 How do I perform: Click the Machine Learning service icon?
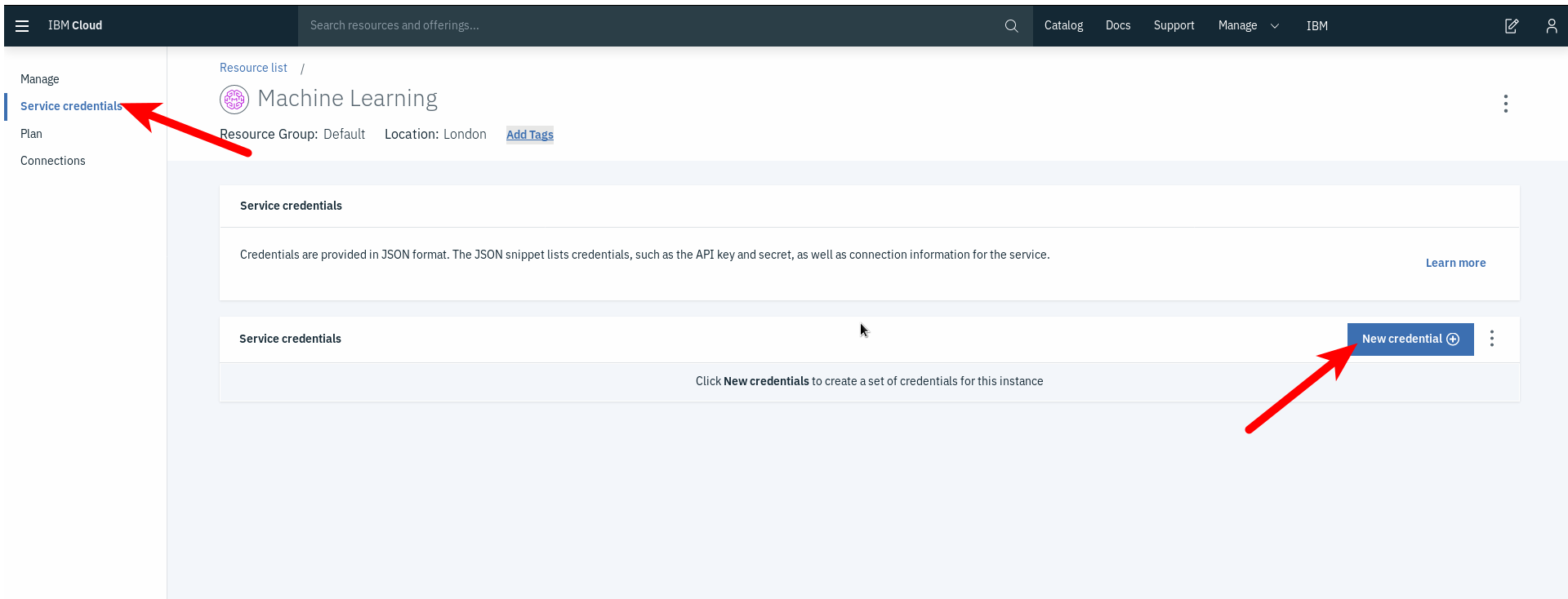click(234, 100)
